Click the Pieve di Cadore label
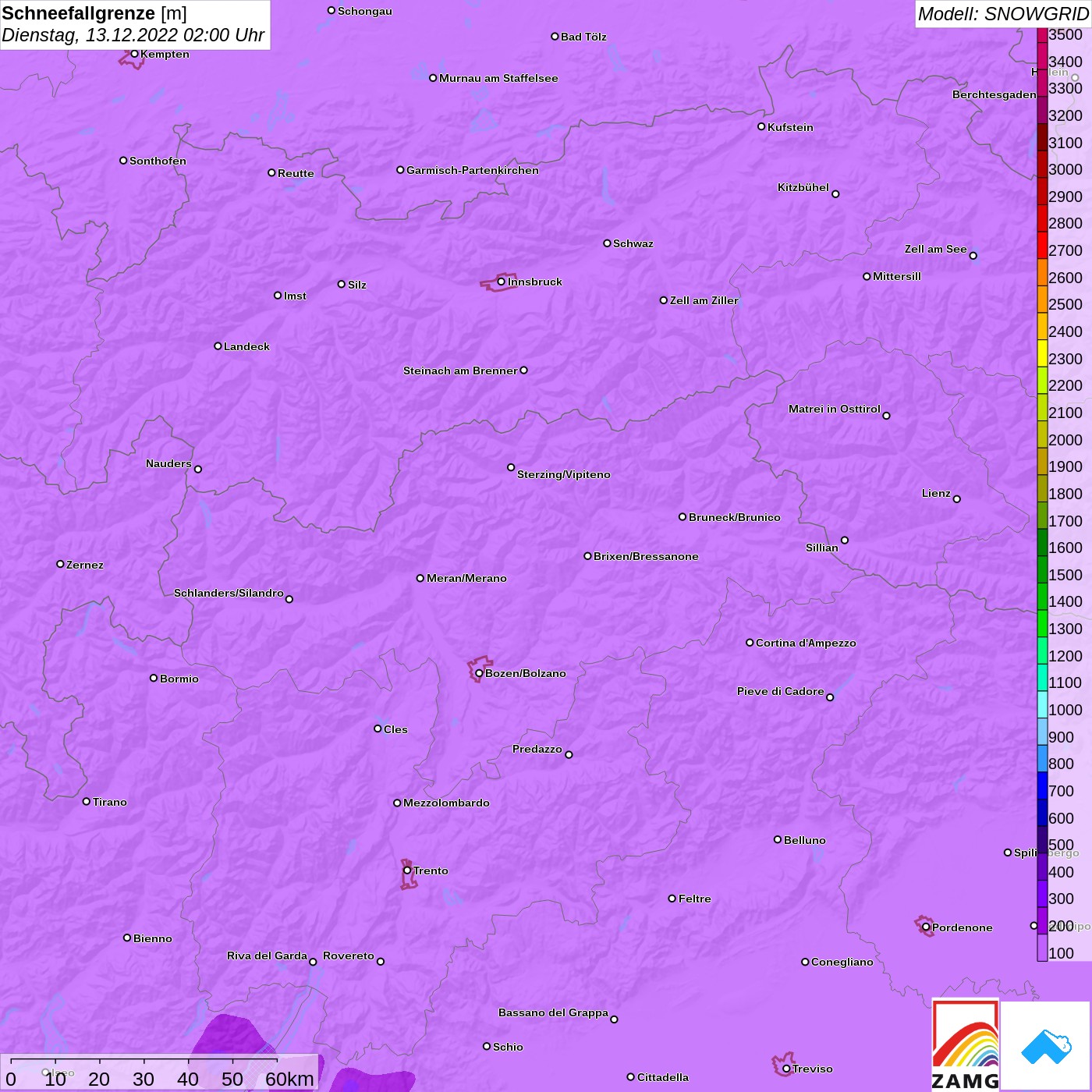The image size is (1092, 1092). click(781, 691)
